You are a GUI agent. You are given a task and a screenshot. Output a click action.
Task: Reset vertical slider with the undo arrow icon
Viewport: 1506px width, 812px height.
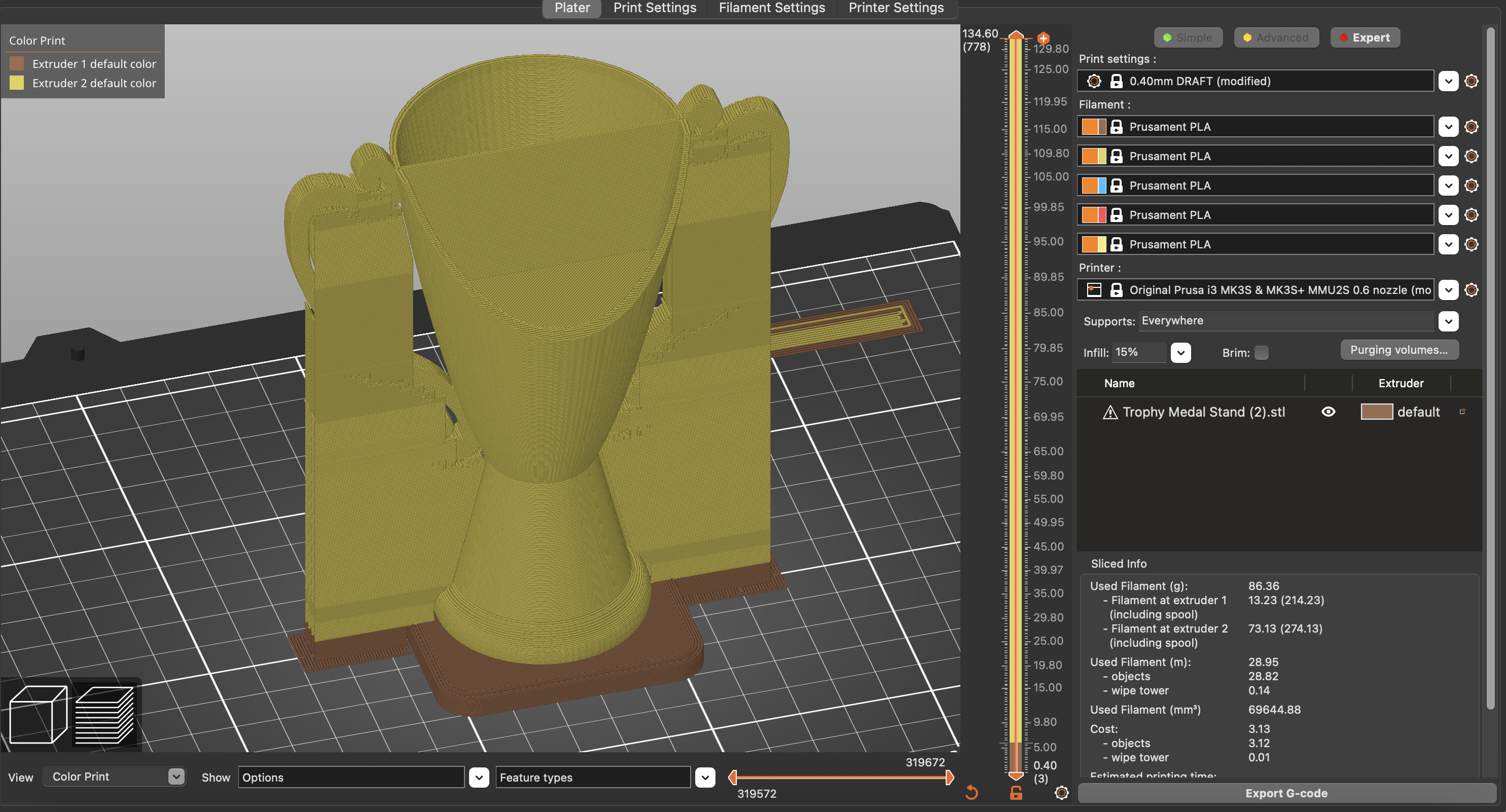click(x=972, y=793)
